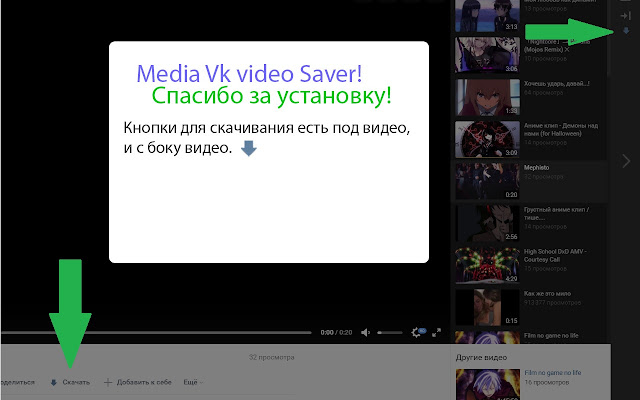Click the 64 просмотра view count
640x400 pixels.
(x=544, y=93)
